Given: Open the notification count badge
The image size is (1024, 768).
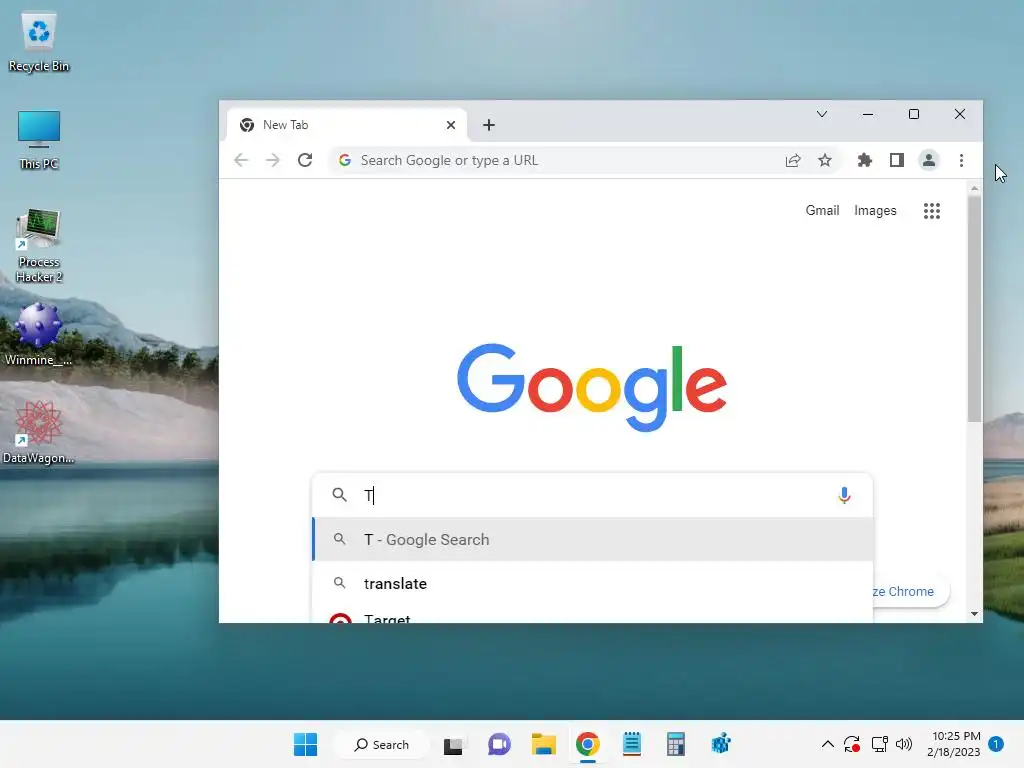Looking at the screenshot, I should 995,744.
